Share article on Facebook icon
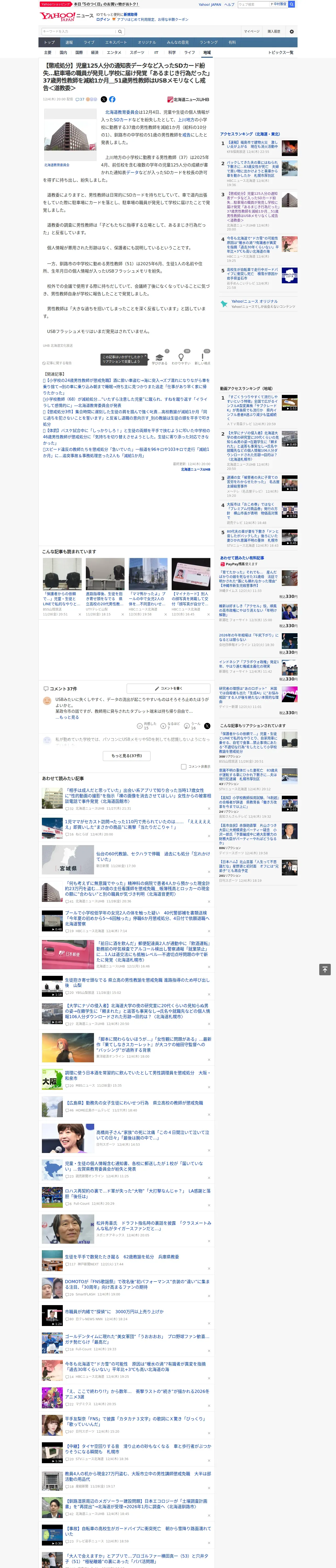This screenshot has height=1568, width=336. click(112, 99)
